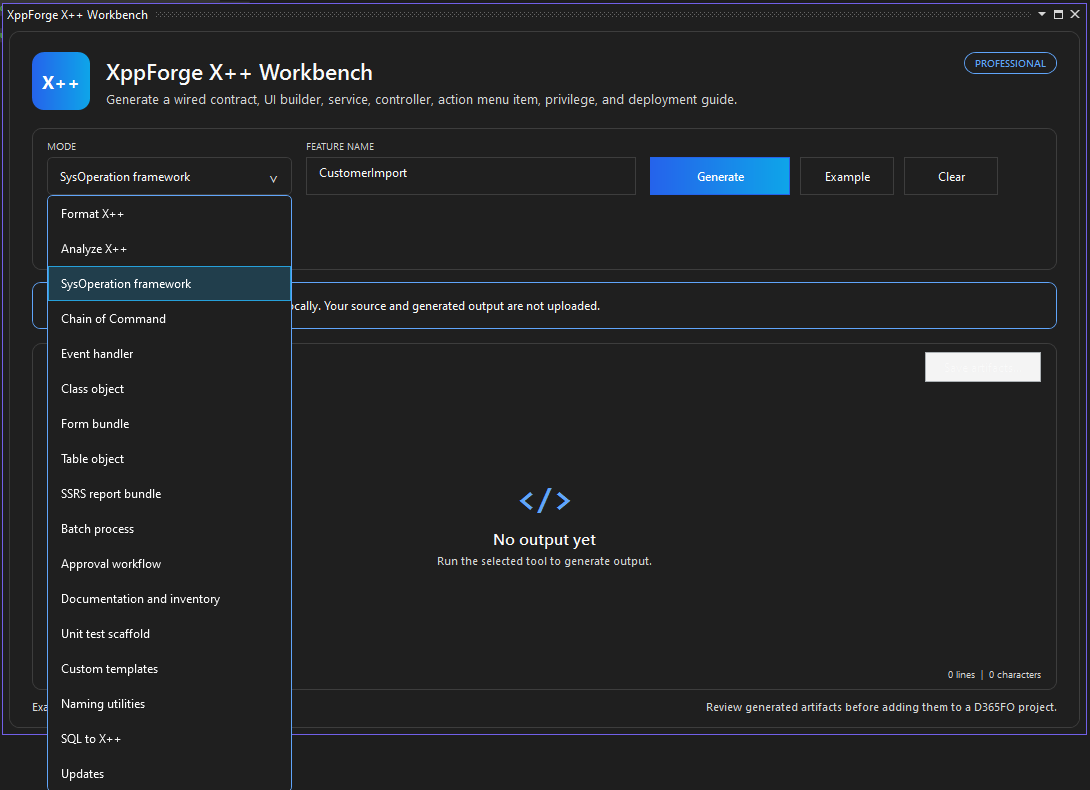Click the 'No output yet' message
This screenshot has height=790, width=1090.
point(544,540)
